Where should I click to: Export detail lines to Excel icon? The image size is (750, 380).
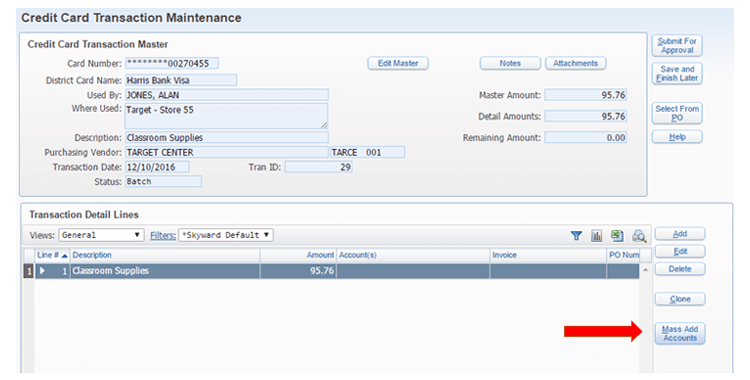pyautogui.click(x=617, y=235)
